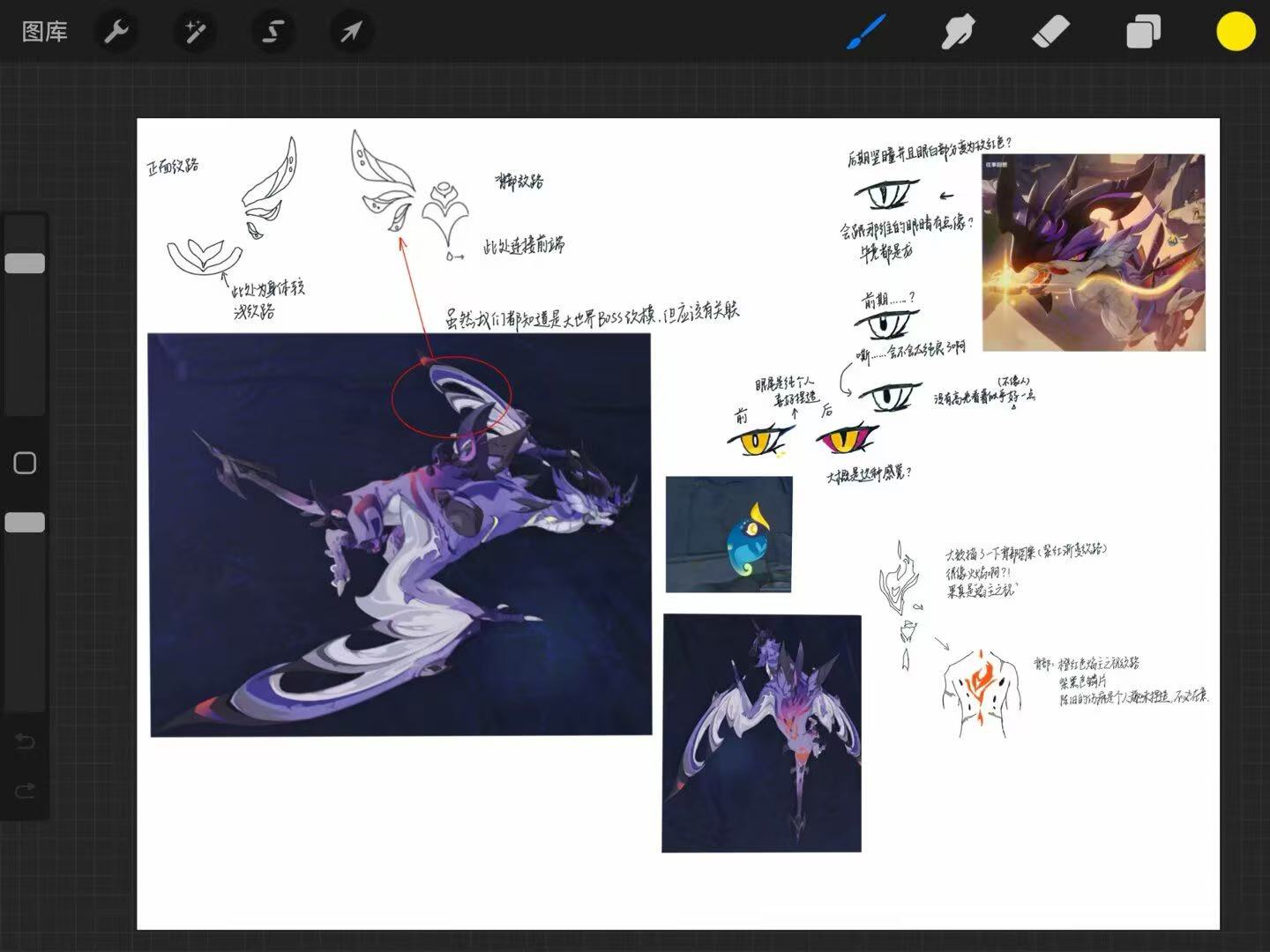The image size is (1270, 952).
Task: Click the large purple dragon reference image
Action: pyautogui.click(x=400, y=534)
